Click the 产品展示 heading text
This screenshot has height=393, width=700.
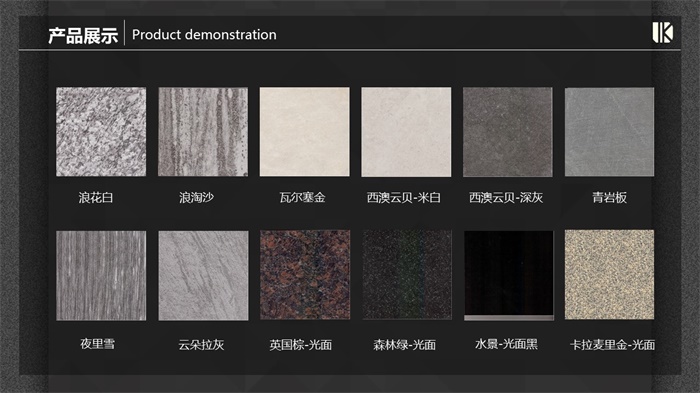pyautogui.click(x=83, y=35)
